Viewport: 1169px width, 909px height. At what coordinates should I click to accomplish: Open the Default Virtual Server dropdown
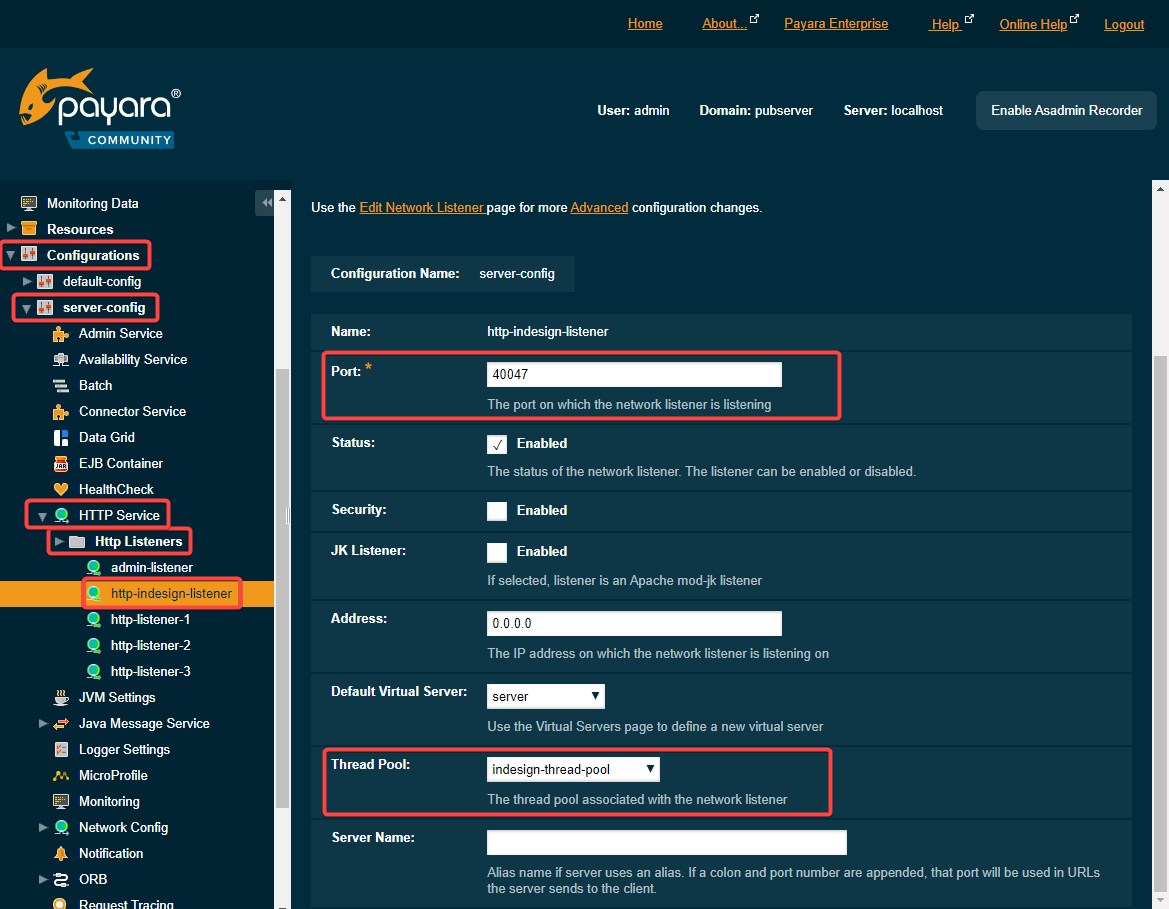click(546, 696)
